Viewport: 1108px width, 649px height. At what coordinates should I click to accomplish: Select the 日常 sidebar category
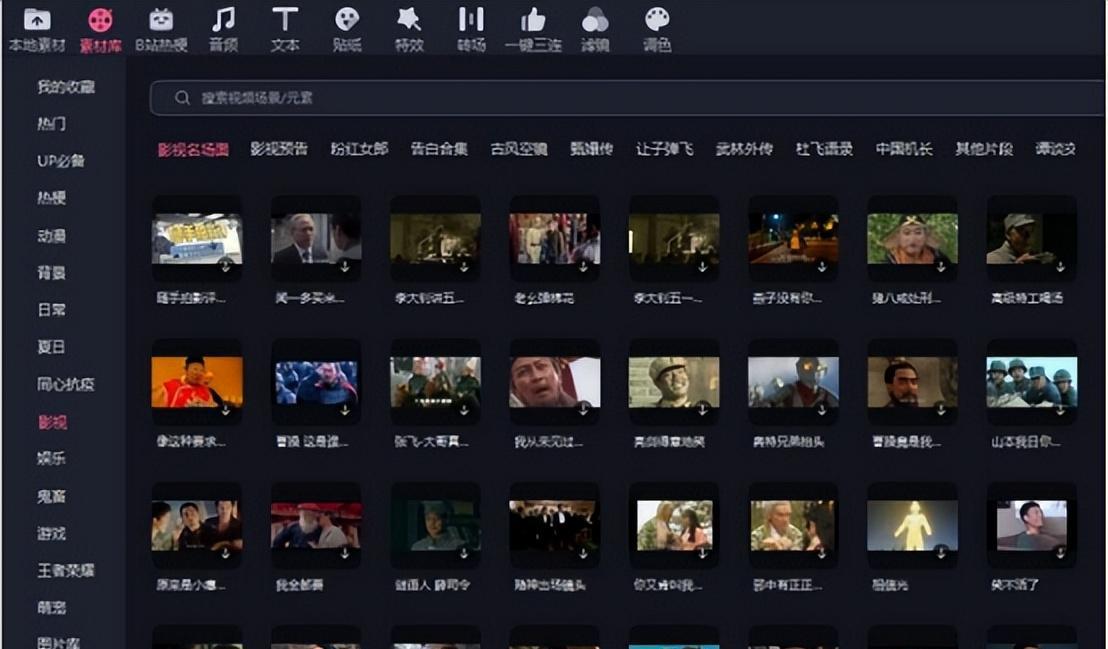click(52, 310)
